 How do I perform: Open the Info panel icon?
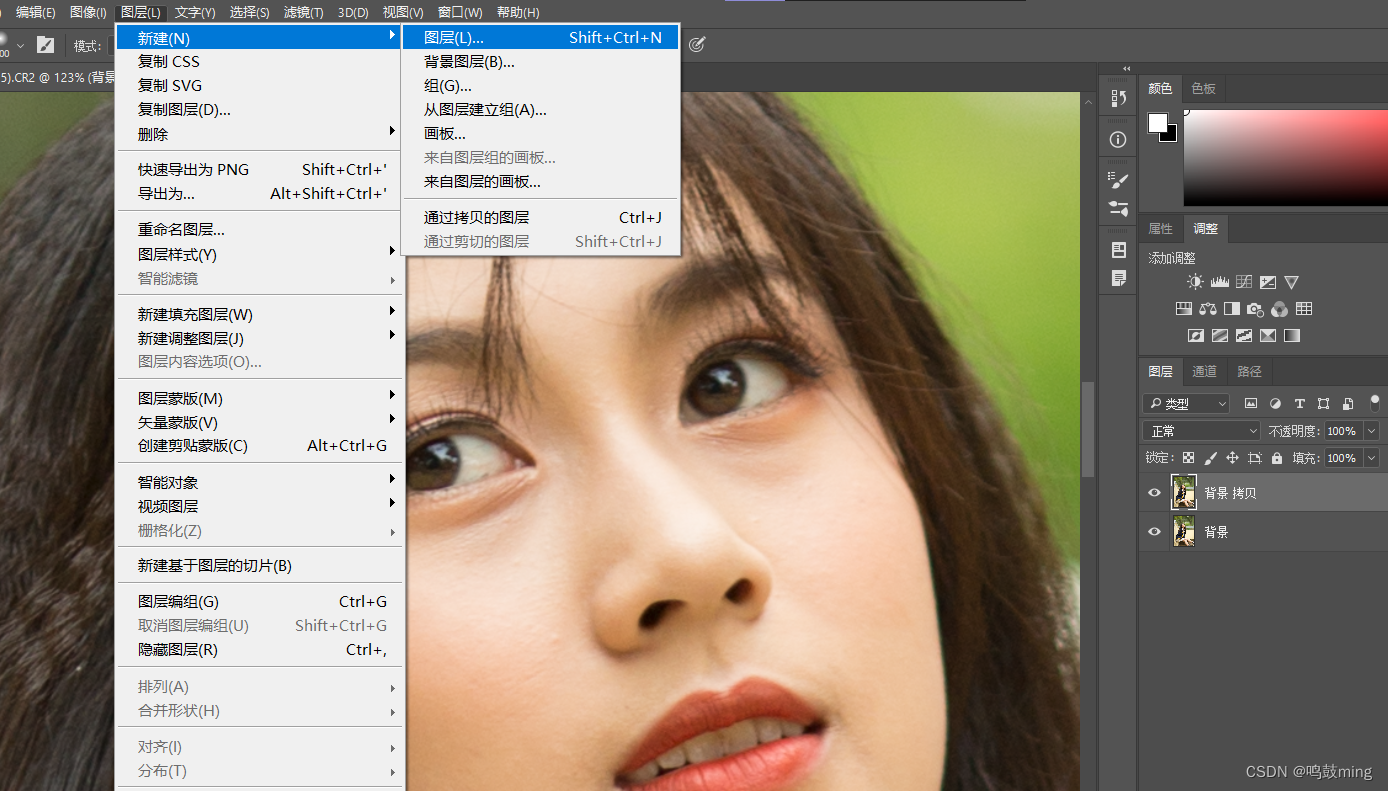[x=1119, y=140]
